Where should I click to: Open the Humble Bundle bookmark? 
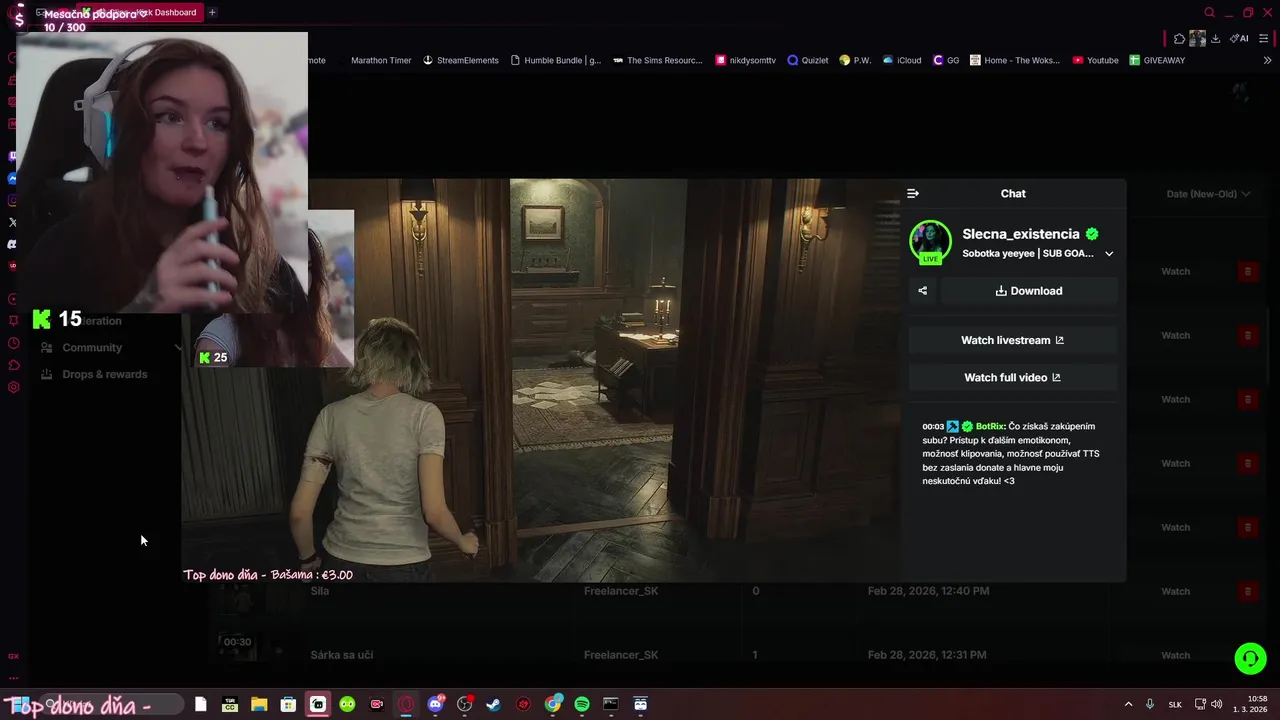(x=556, y=60)
